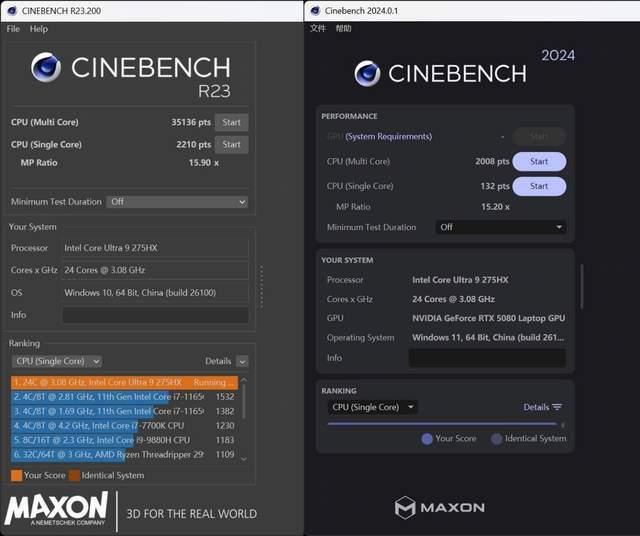Click the Cinebench R23 title bar app icon
This screenshot has width=640, height=536.
click(12, 11)
